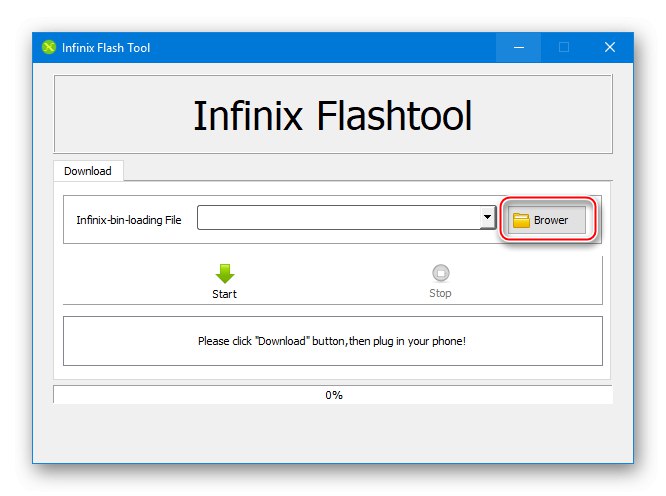The image size is (666, 496).
Task: Click the green Start download arrow
Action: pos(225,273)
